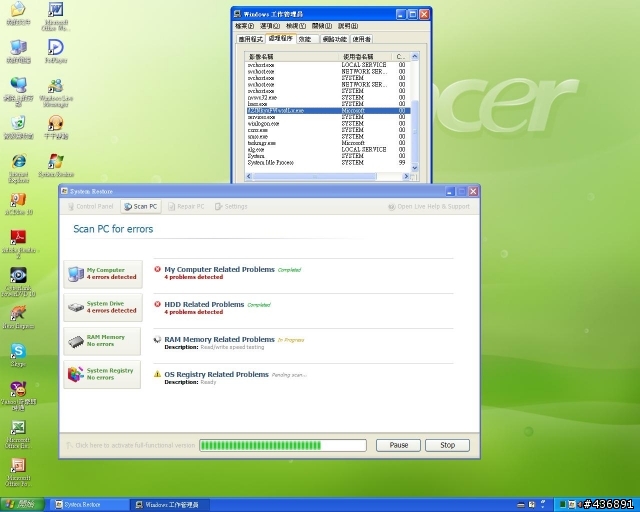Image resolution: width=640 pixels, height=512 pixels.
Task: Open the Windows Start menu
Action: pyautogui.click(x=22, y=505)
